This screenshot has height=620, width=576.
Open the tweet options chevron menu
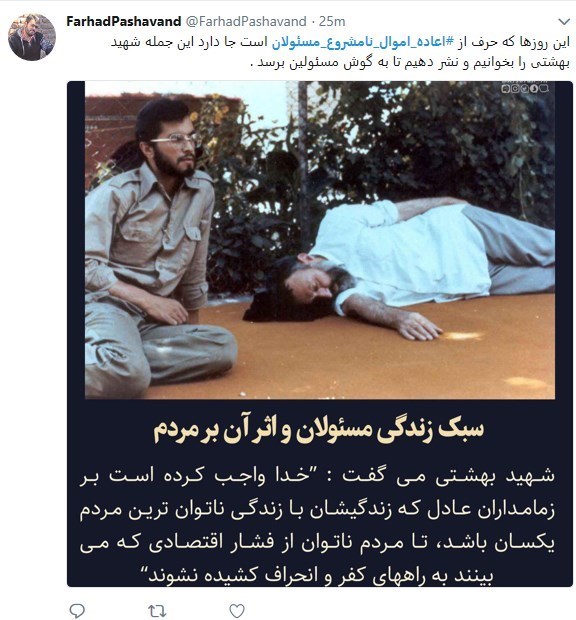click(x=564, y=21)
